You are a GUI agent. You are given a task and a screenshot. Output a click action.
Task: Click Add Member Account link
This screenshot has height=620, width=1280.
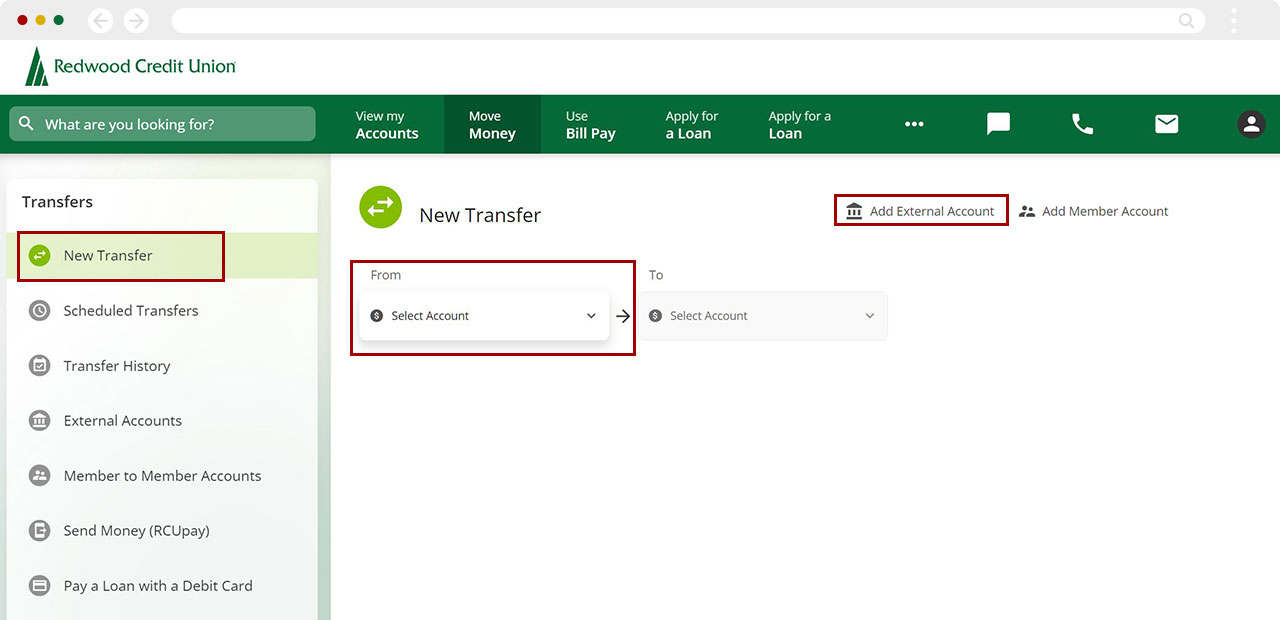point(1094,211)
